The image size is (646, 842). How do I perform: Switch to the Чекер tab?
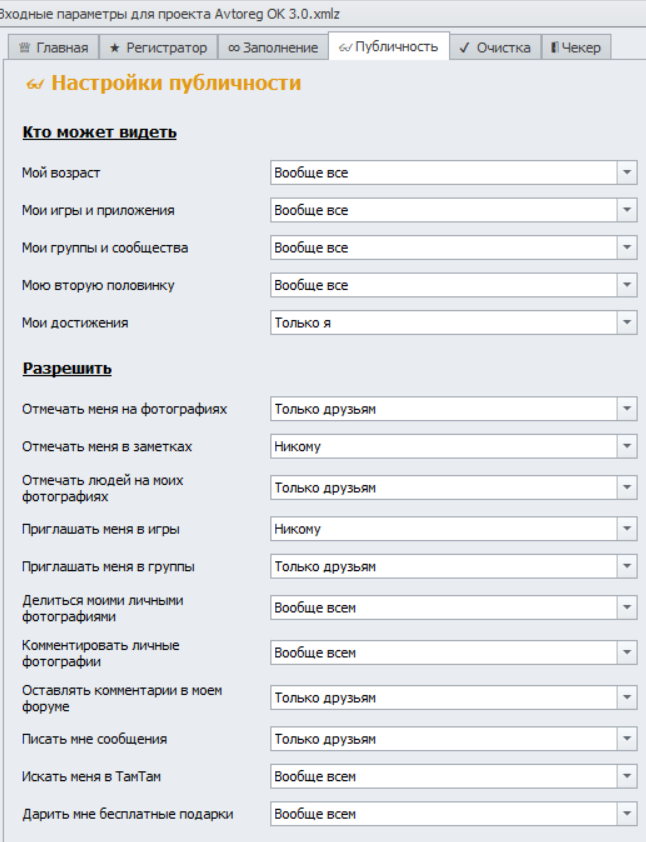pyautogui.click(x=575, y=47)
